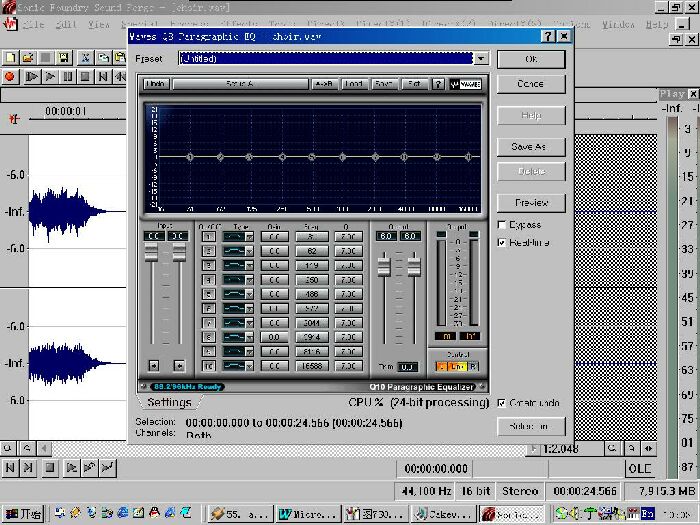This screenshot has width=700, height=525.
Task: Click the Save As floppy disk icon
Action: pyautogui.click(x=63, y=58)
